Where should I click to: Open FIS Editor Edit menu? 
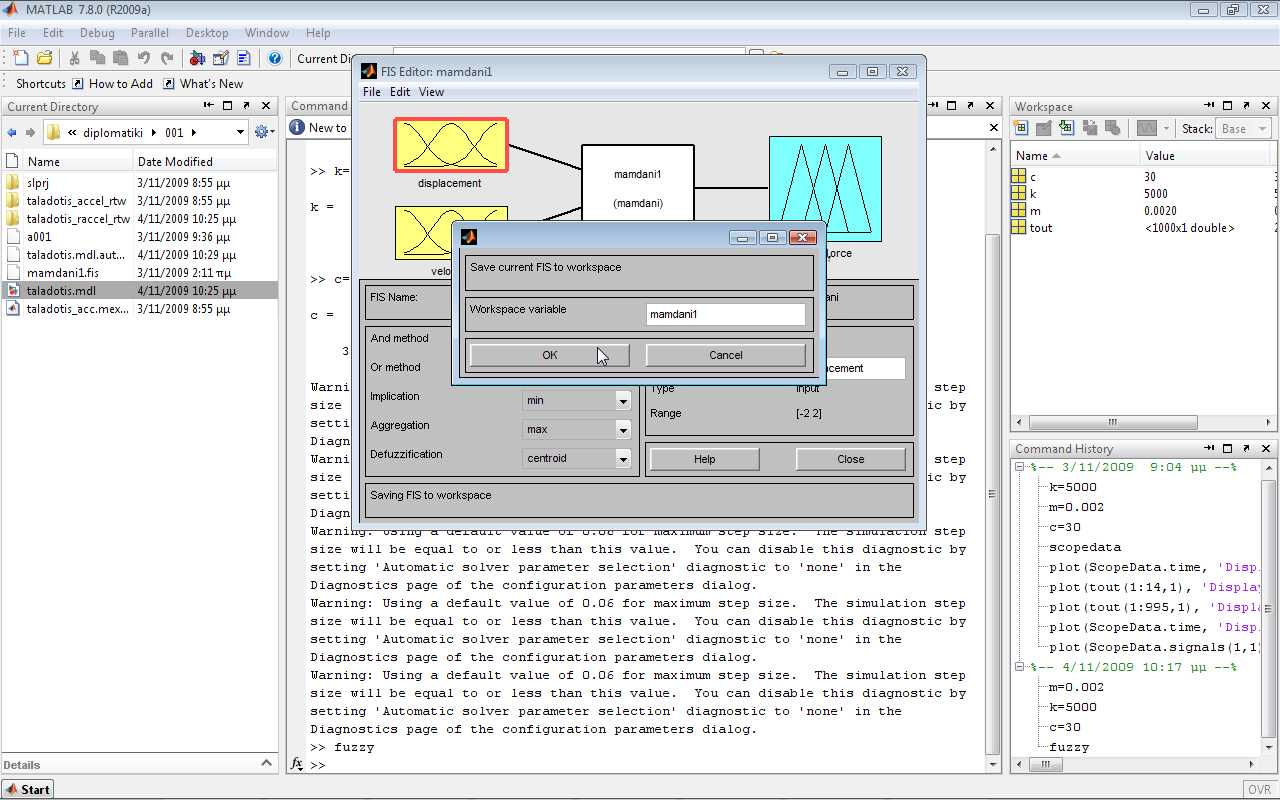[x=400, y=92]
